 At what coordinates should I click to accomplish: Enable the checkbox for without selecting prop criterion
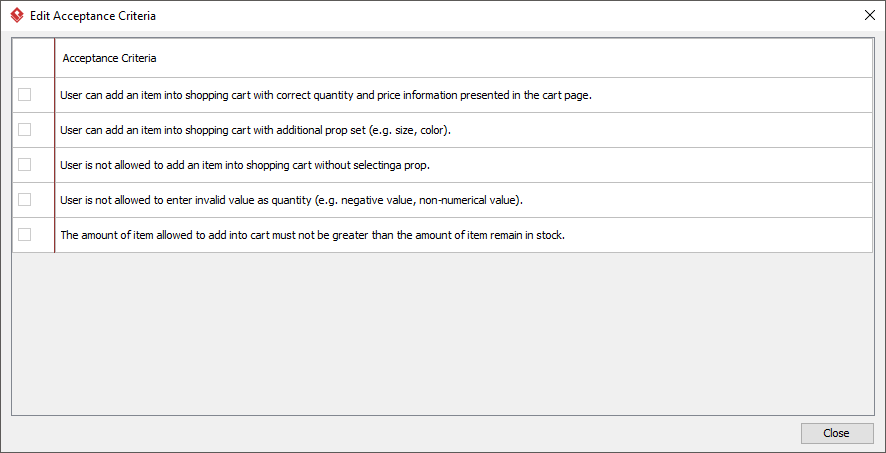(x=24, y=165)
